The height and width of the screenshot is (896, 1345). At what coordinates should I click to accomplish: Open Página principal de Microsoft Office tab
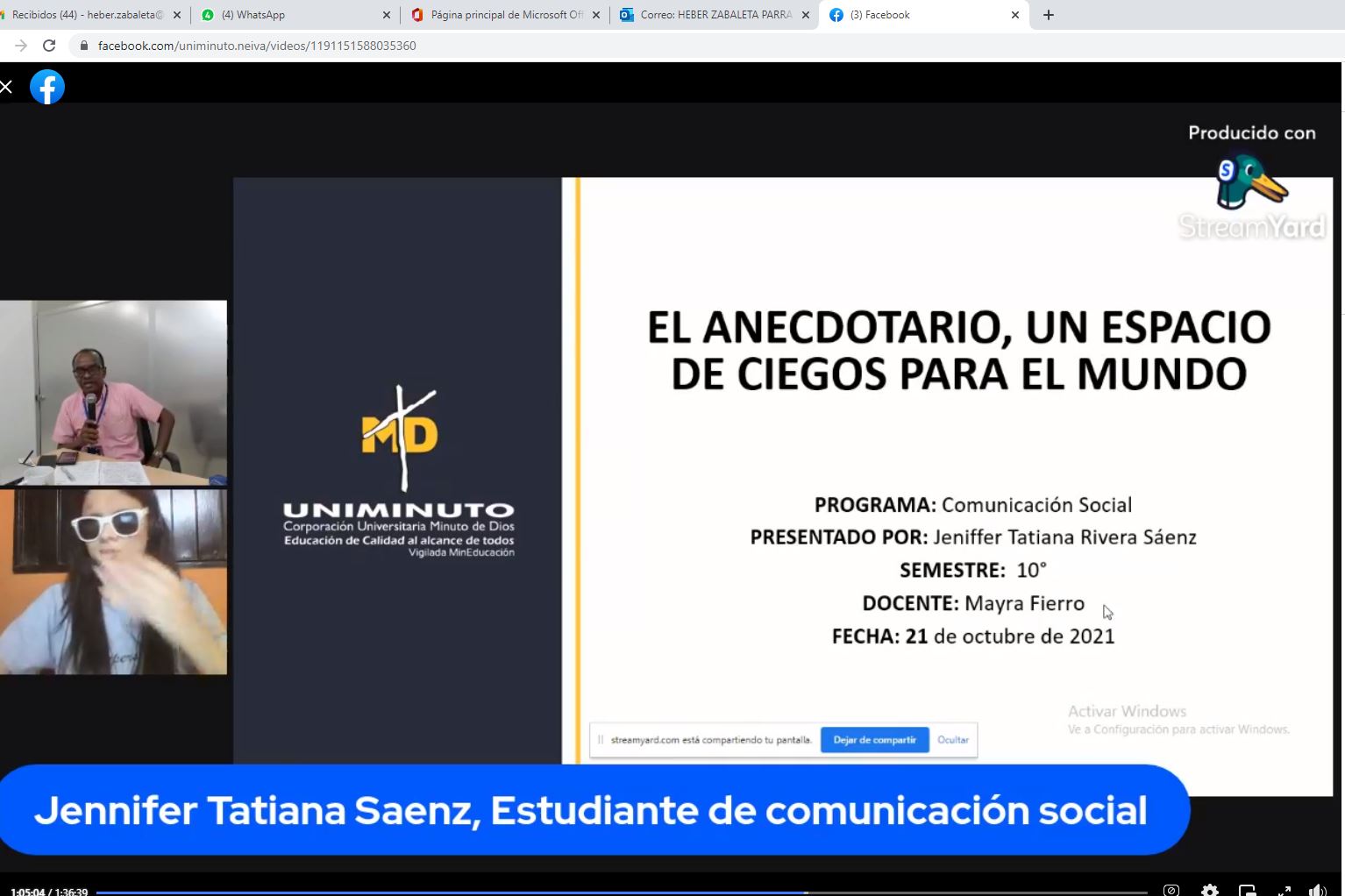pos(505,15)
